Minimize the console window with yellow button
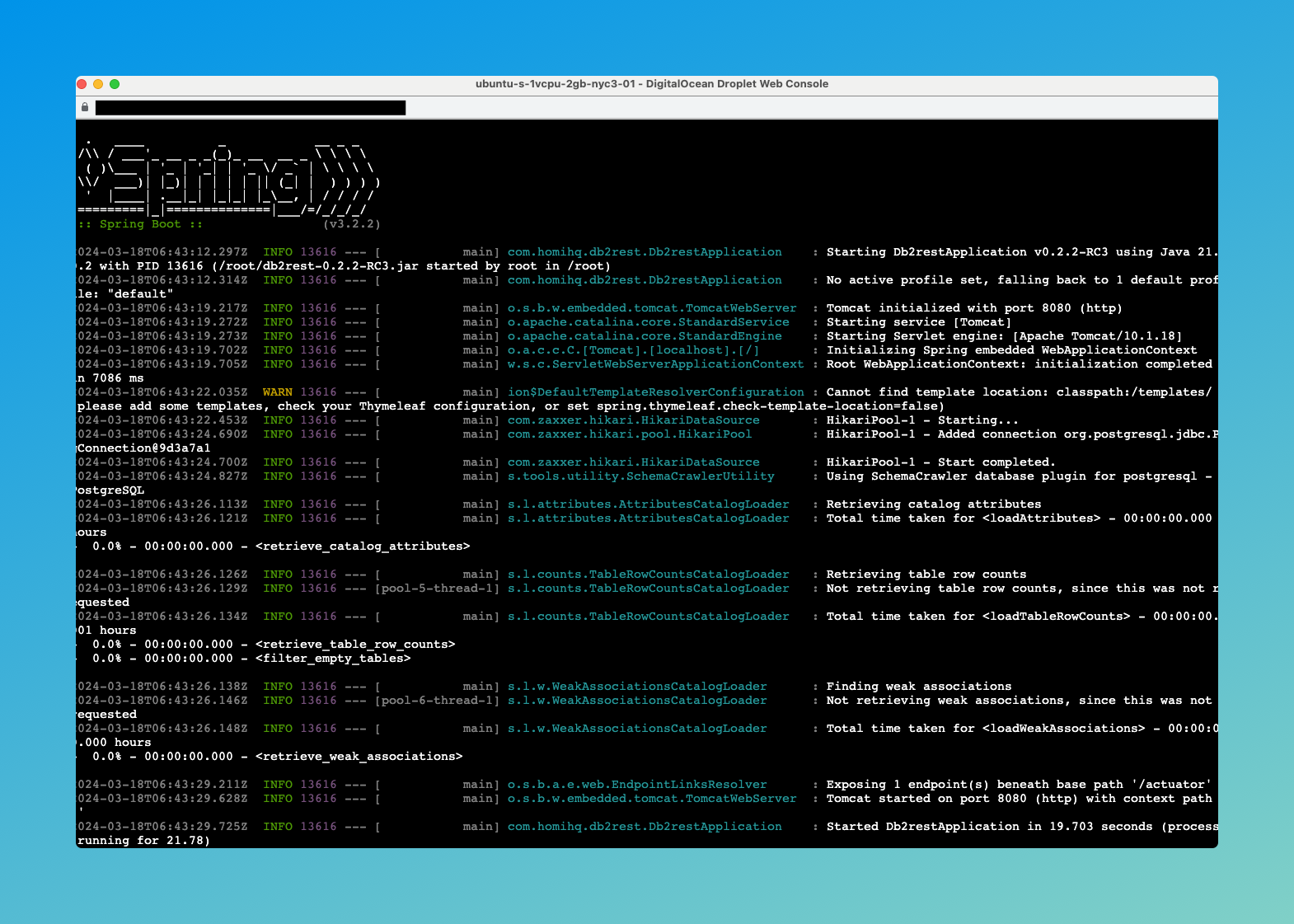The height and width of the screenshot is (924, 1294). point(98,84)
